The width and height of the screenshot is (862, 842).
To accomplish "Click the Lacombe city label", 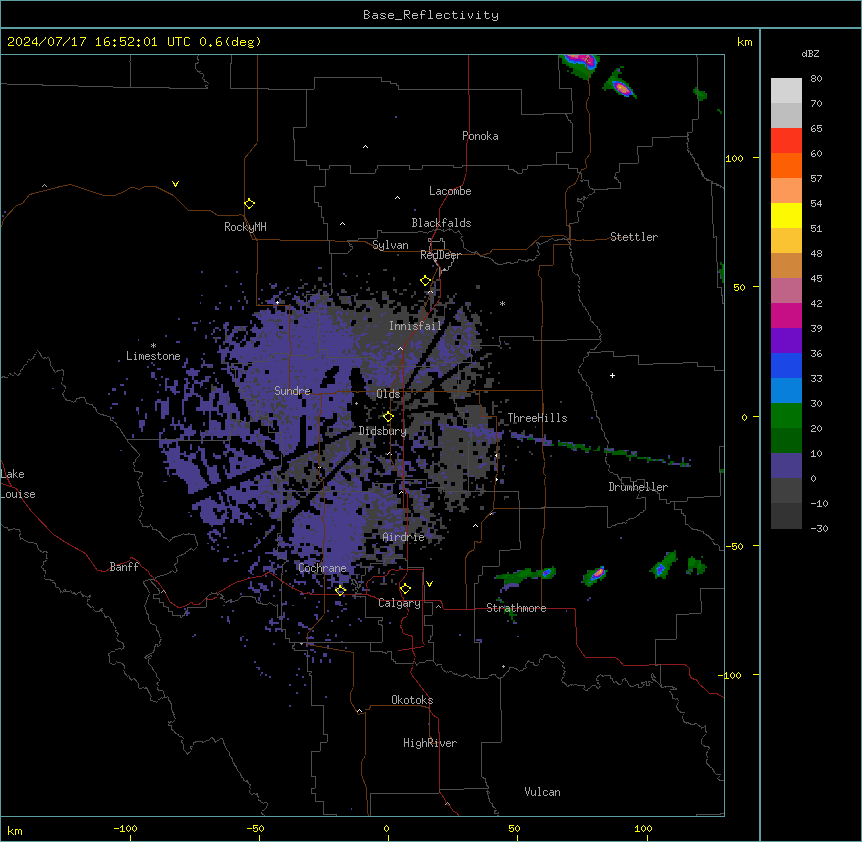I will tap(450, 191).
